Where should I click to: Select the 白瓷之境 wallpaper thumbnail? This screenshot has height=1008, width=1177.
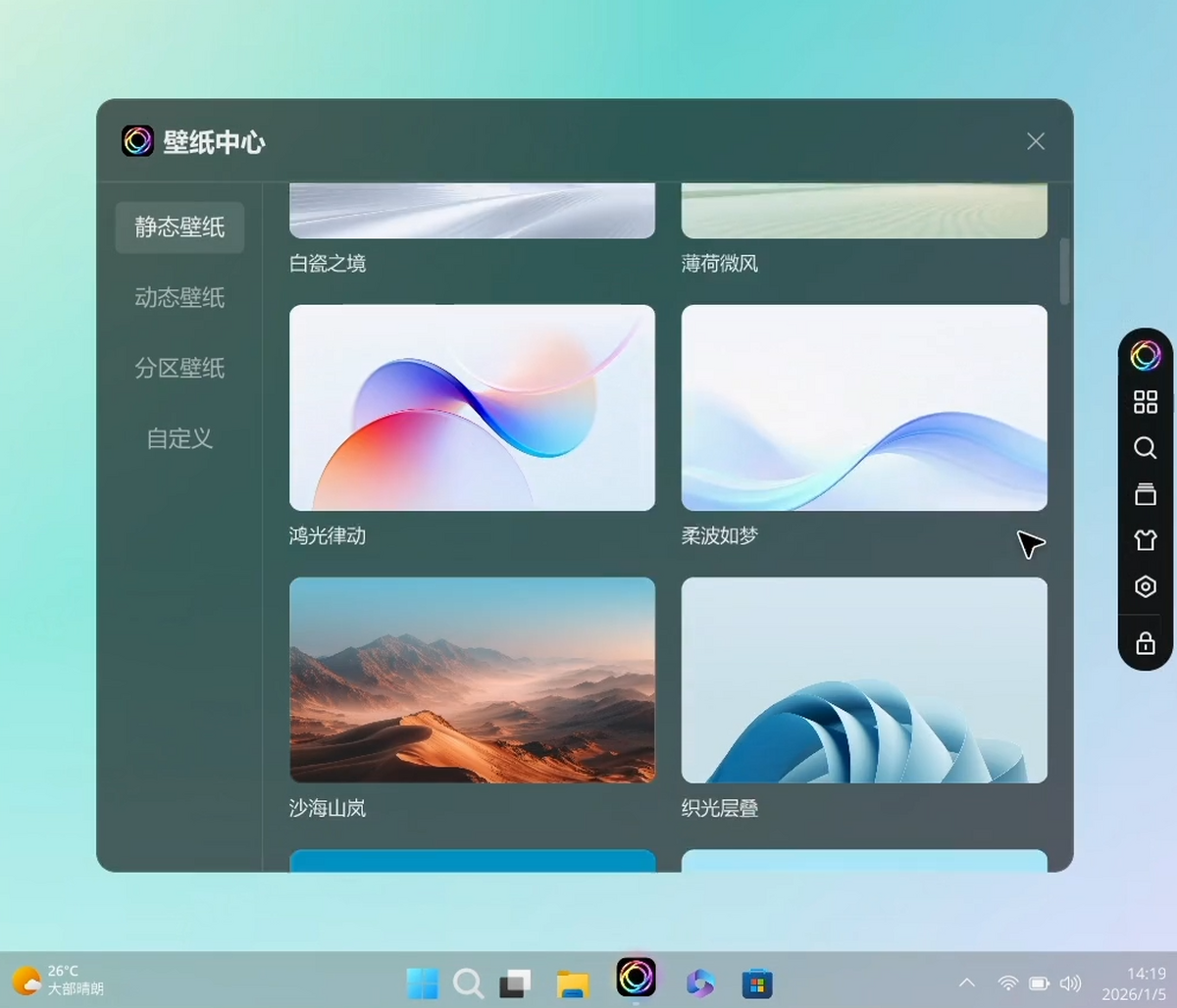472,210
